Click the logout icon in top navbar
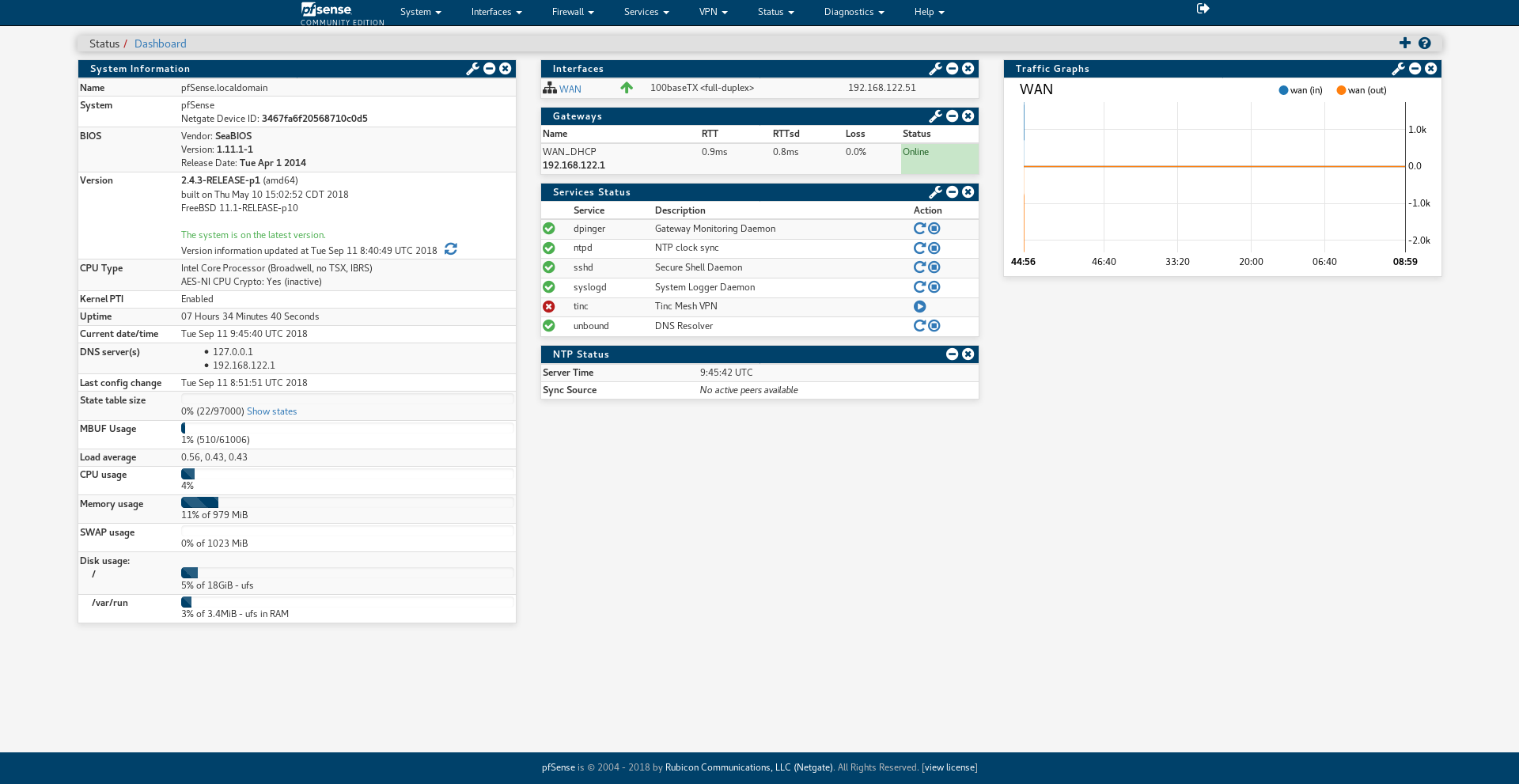This screenshot has height=784, width=1519. (x=1203, y=9)
